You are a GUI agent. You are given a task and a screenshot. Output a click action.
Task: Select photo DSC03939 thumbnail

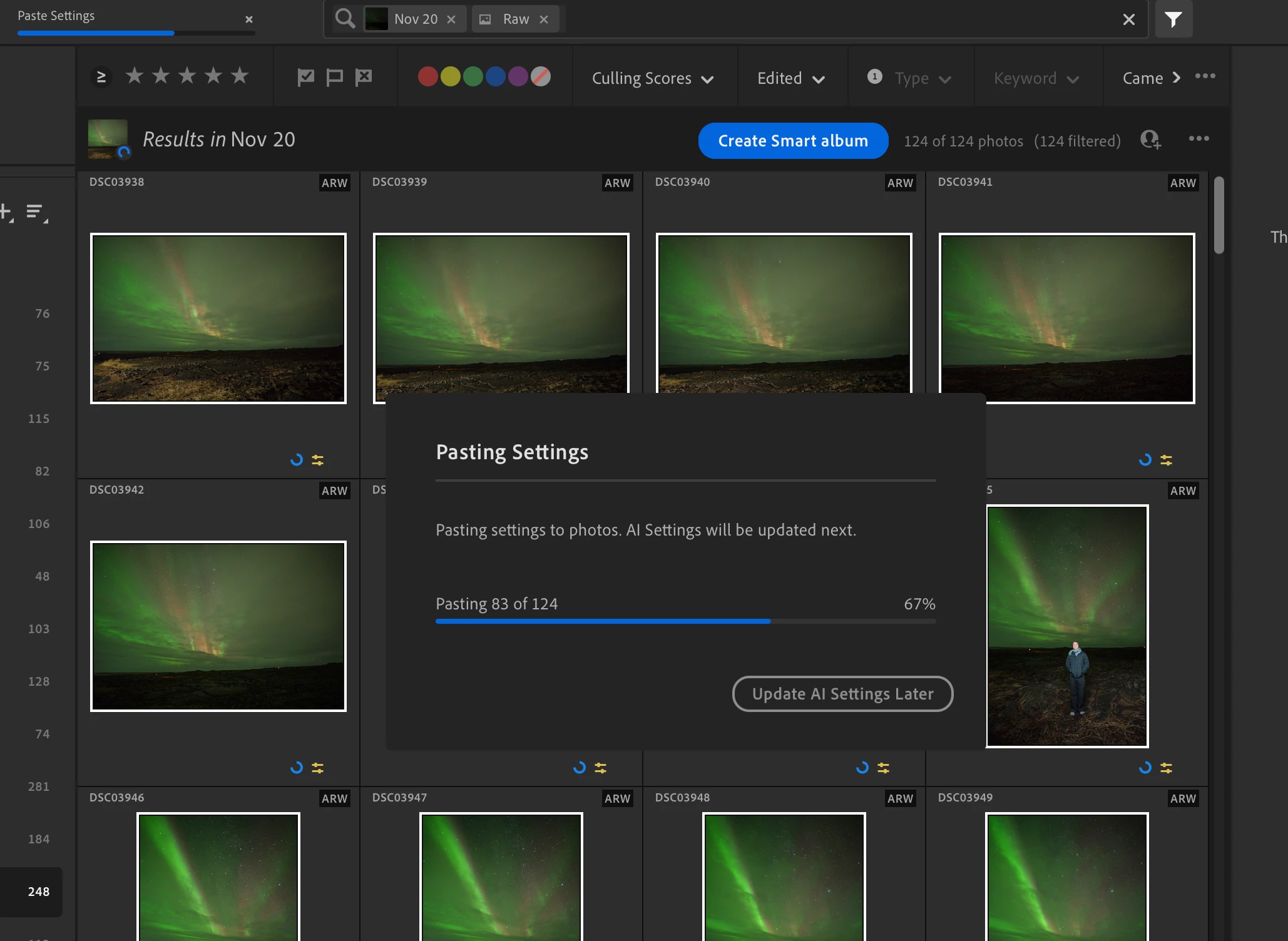(501, 313)
